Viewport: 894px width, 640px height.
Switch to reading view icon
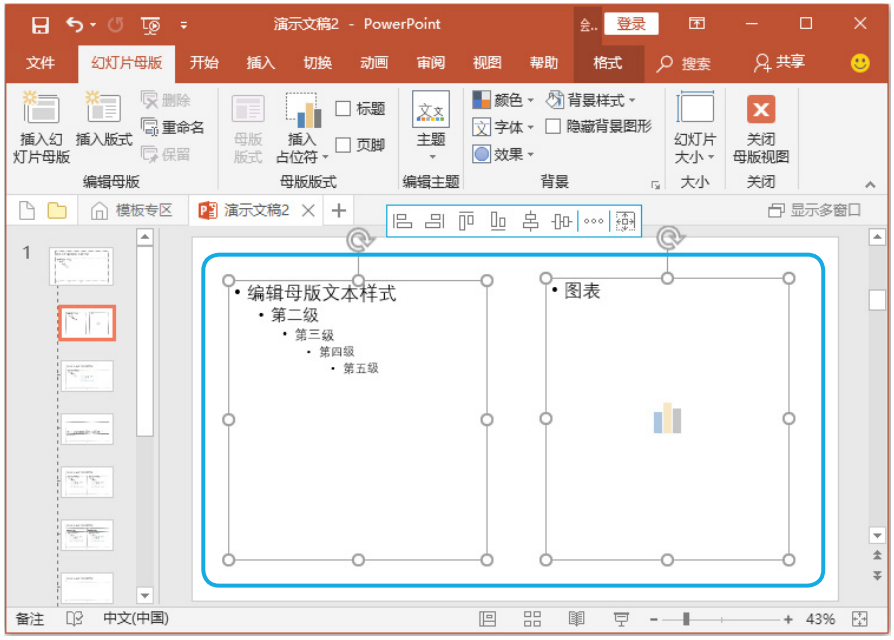[576, 619]
